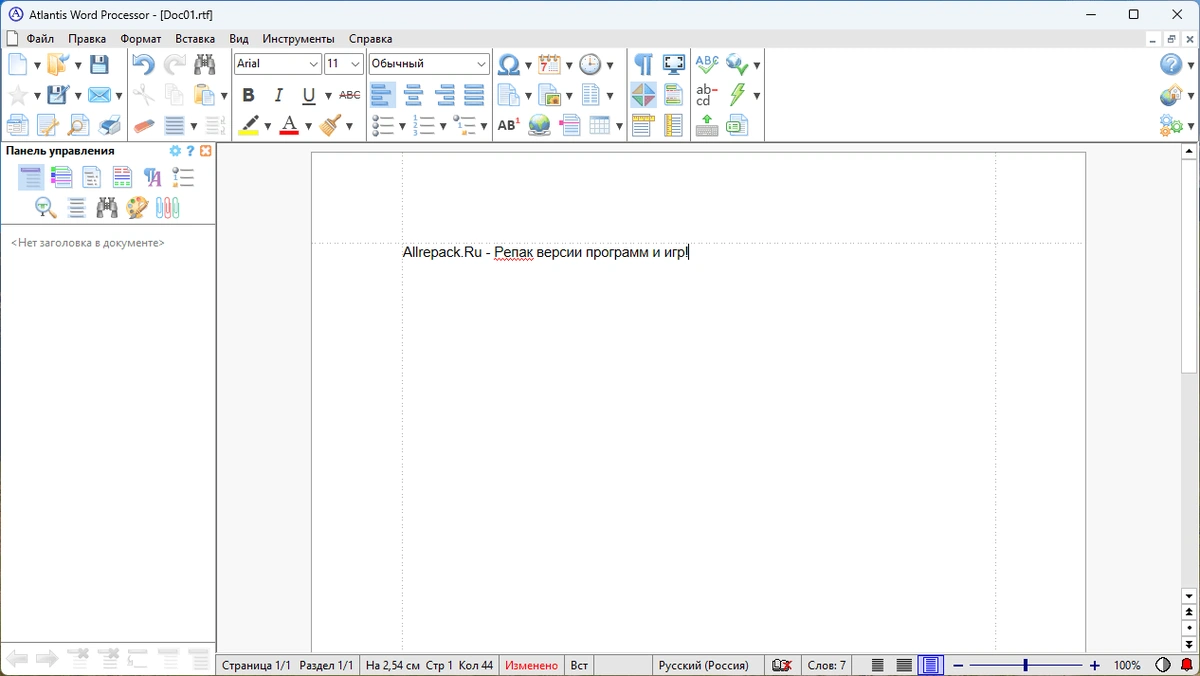Viewport: 1200px width, 676px height.
Task: Click the blue help question mark icon
Action: (1171, 64)
